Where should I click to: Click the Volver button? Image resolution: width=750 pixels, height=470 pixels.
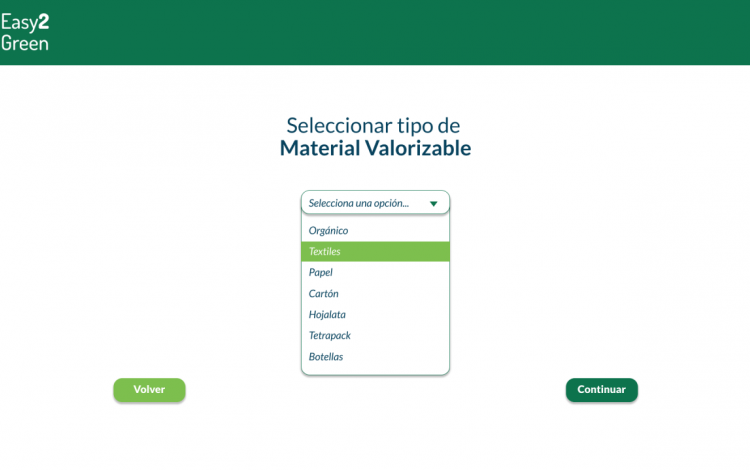coord(149,390)
